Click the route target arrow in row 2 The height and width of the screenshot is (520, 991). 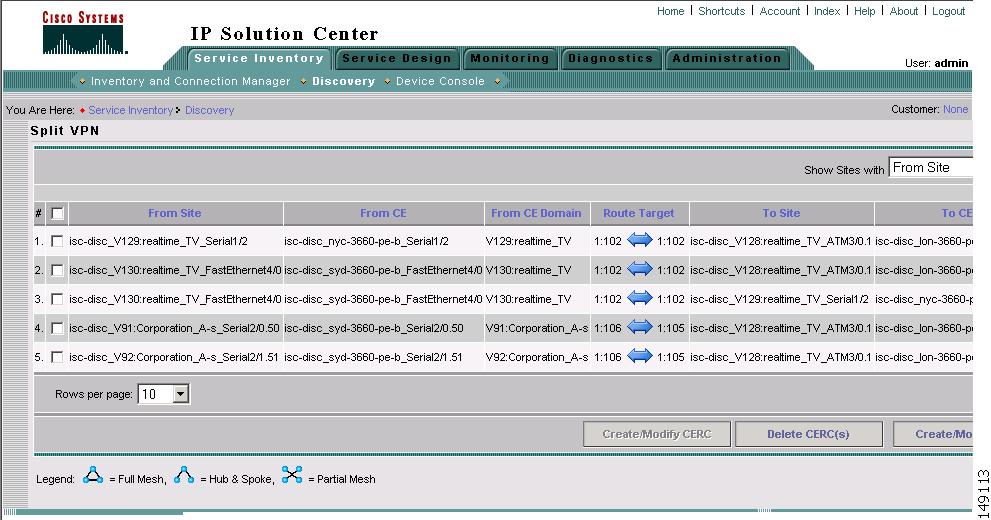pyautogui.click(x=640, y=270)
